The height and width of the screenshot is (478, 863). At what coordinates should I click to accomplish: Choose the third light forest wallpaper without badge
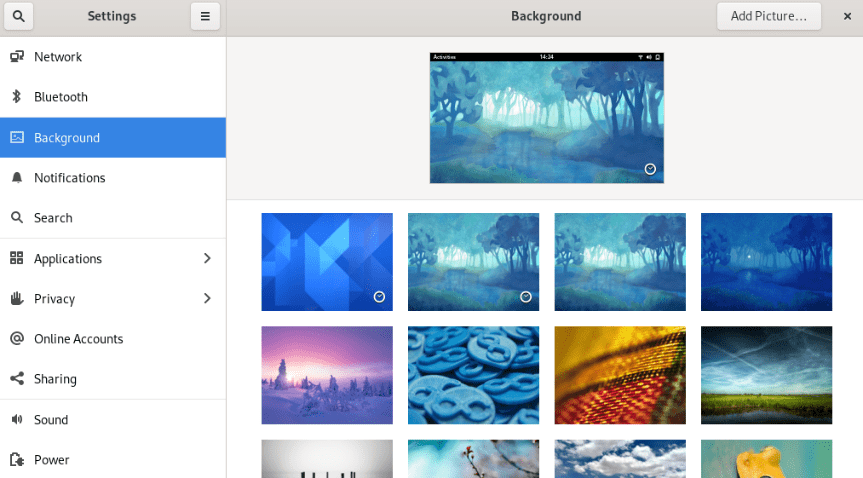coord(620,262)
